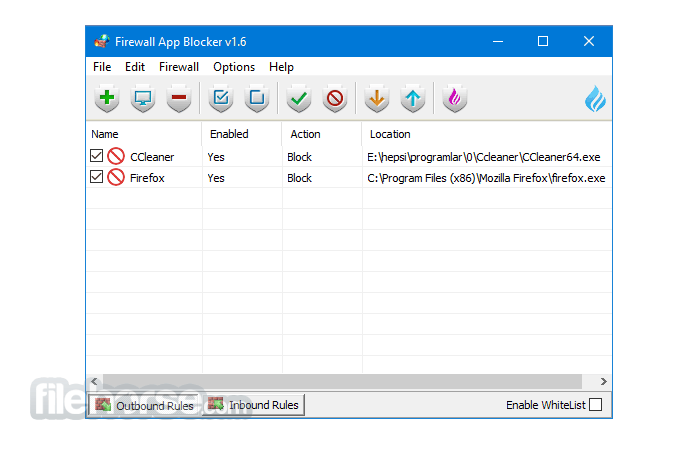The width and height of the screenshot is (700, 450).
Task: Select the CCleaner name text
Action: 152,157
